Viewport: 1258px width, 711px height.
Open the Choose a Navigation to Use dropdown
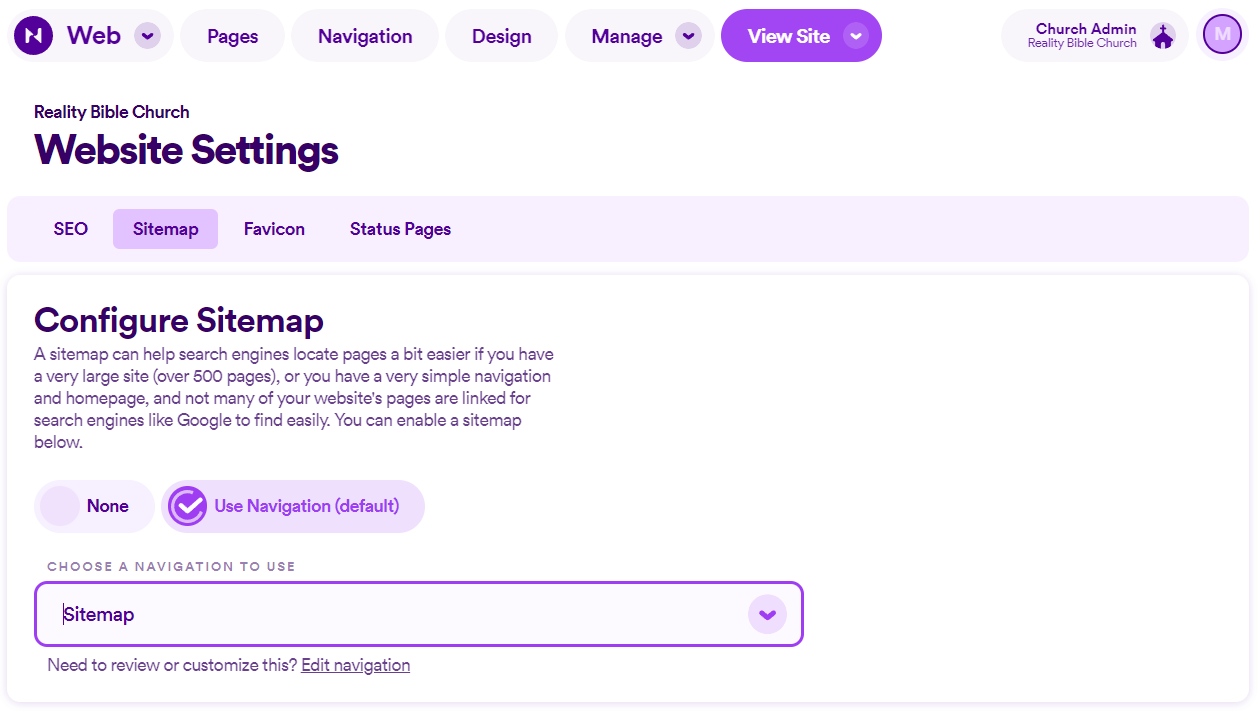tap(419, 614)
